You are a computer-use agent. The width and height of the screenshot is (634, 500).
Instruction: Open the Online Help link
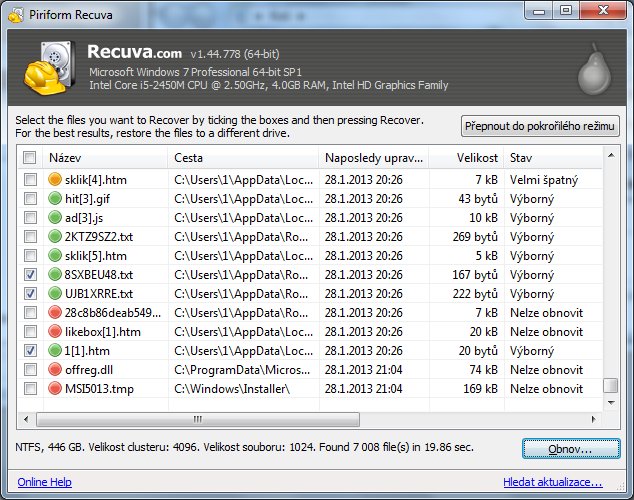[44, 482]
